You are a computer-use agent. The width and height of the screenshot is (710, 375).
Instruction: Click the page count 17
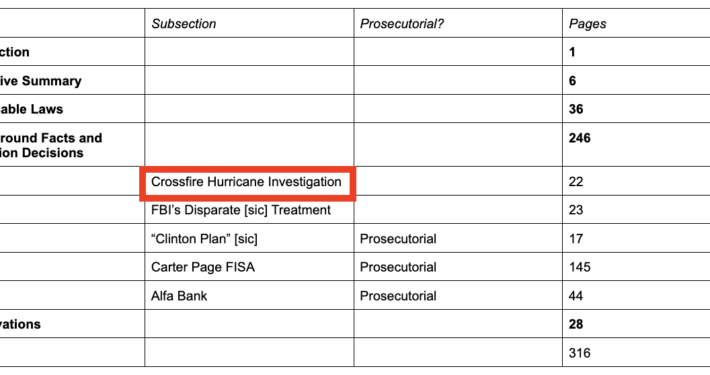[x=576, y=239]
